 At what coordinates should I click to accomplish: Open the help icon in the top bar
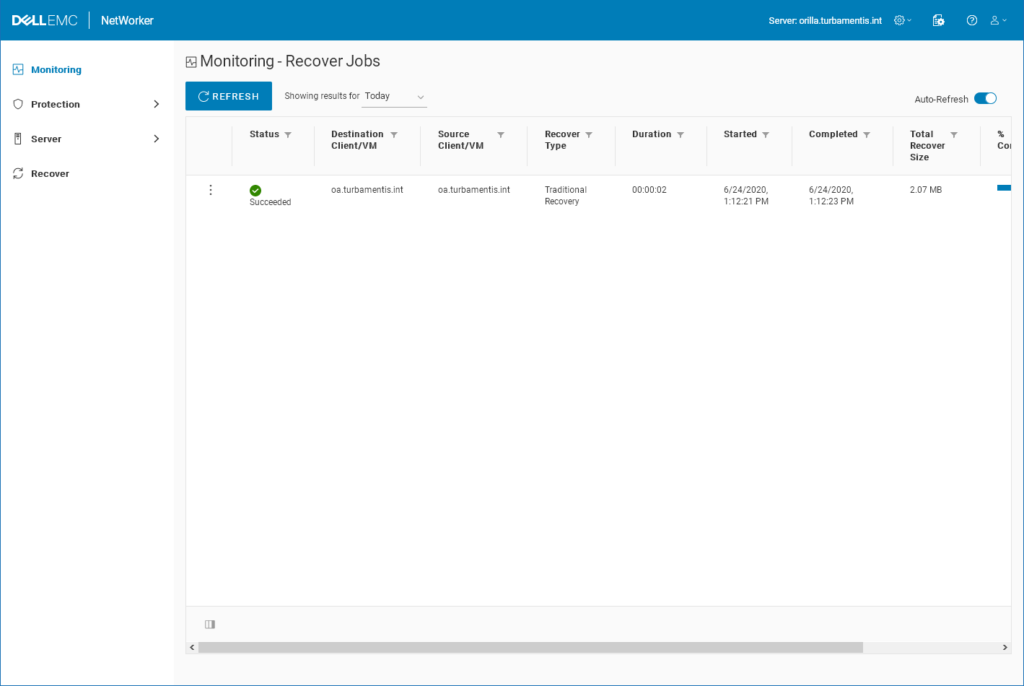tap(971, 20)
